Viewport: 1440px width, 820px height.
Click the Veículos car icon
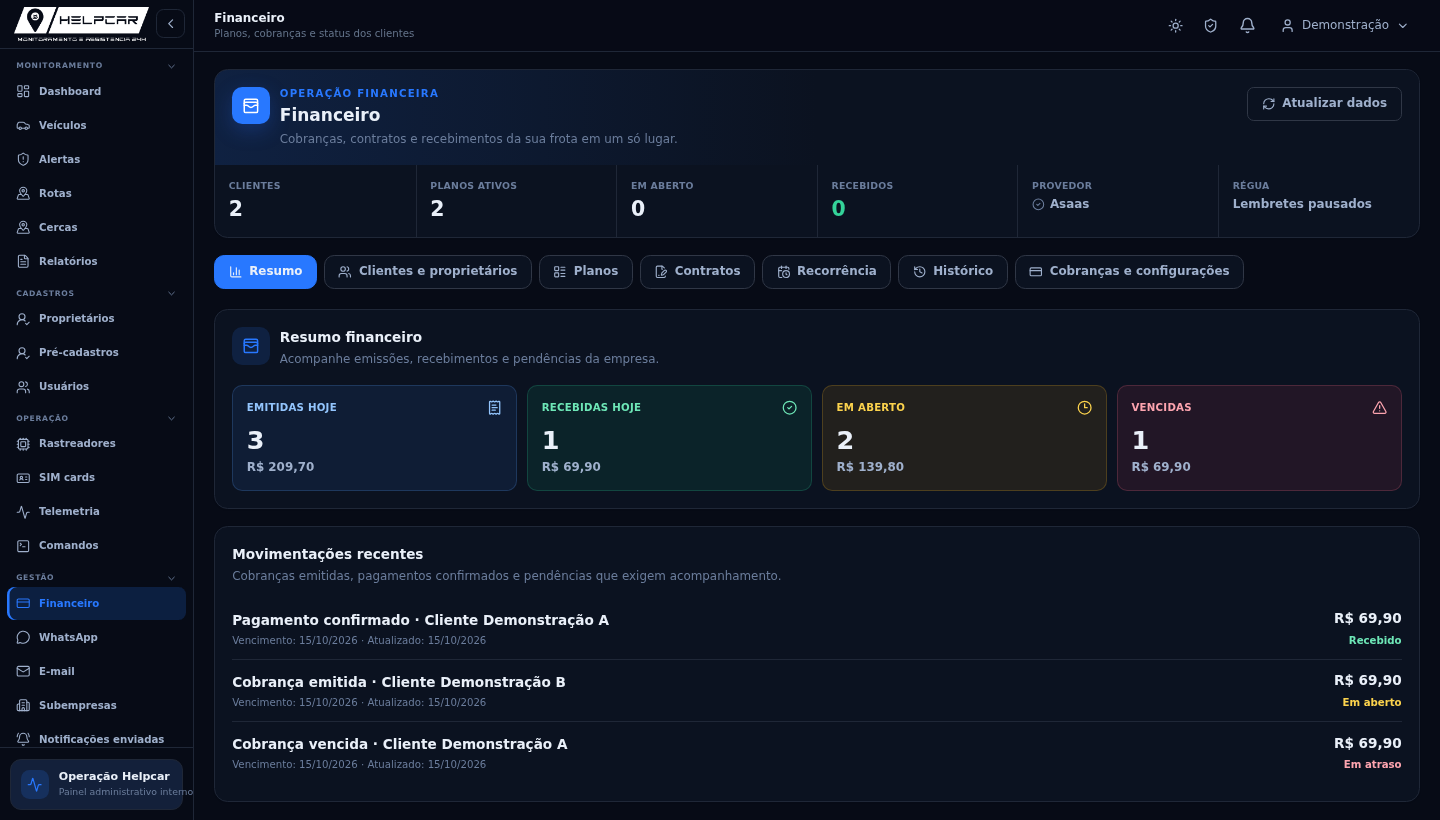(23, 125)
